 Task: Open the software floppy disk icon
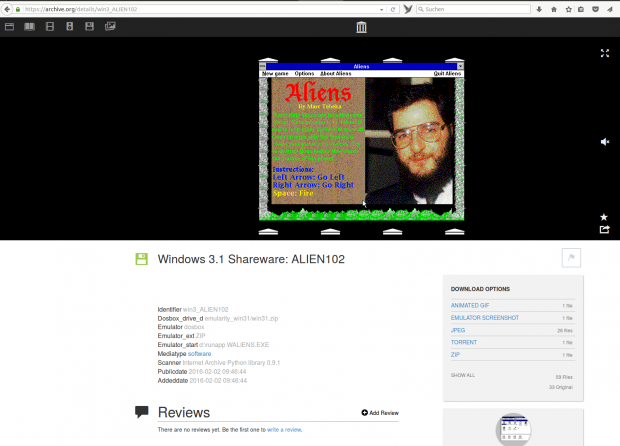[89, 26]
